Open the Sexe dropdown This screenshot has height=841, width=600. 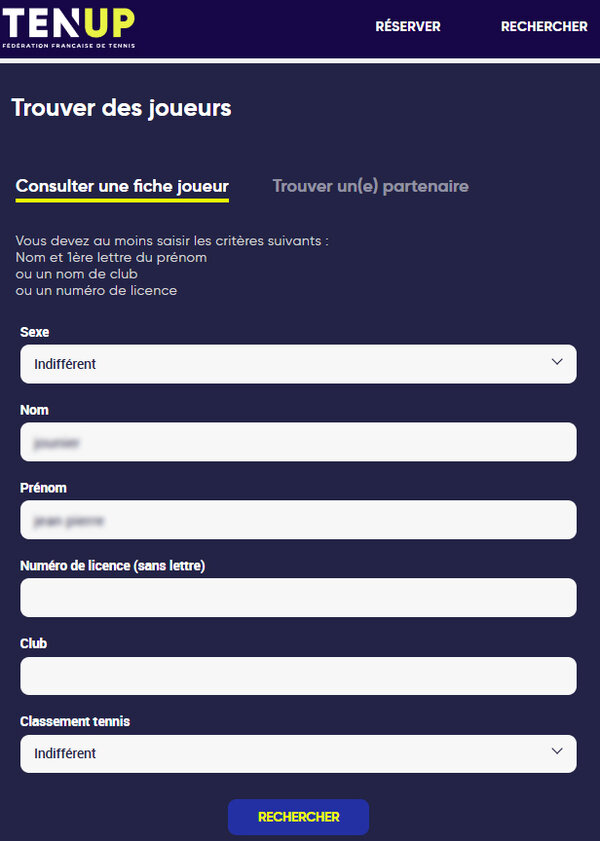(298, 364)
